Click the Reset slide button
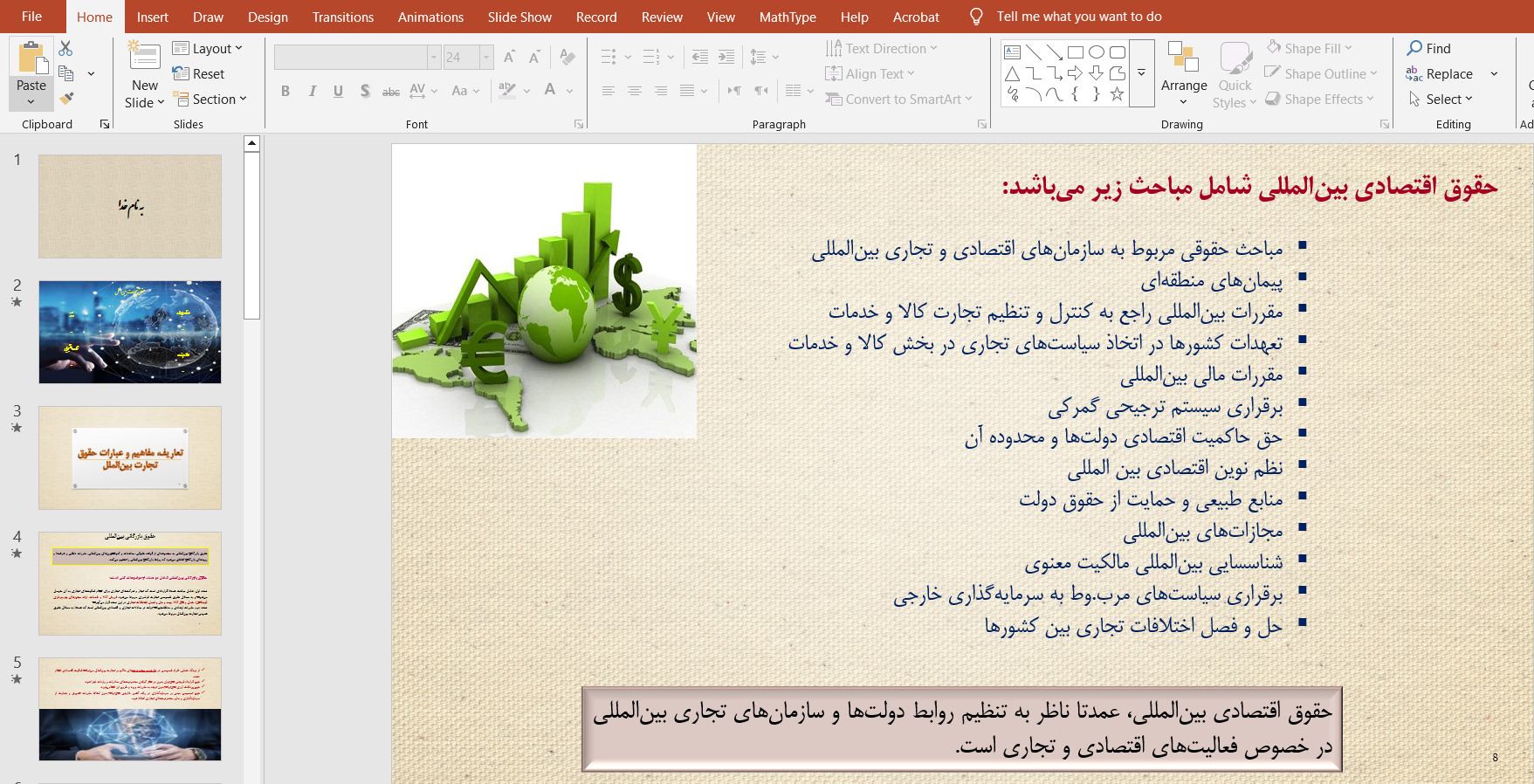The height and width of the screenshot is (784, 1534). (x=199, y=74)
